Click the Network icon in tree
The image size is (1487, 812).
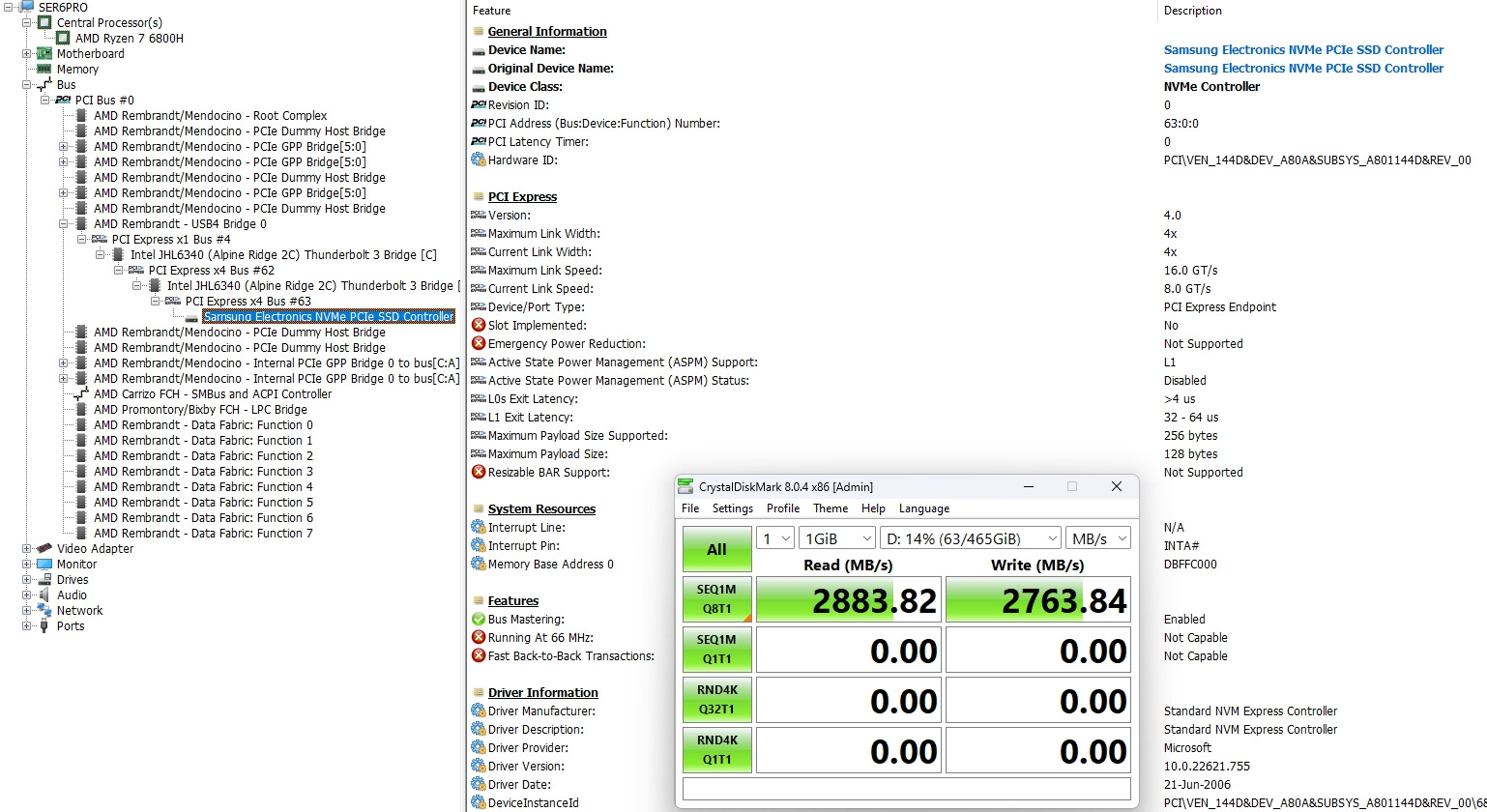point(44,610)
